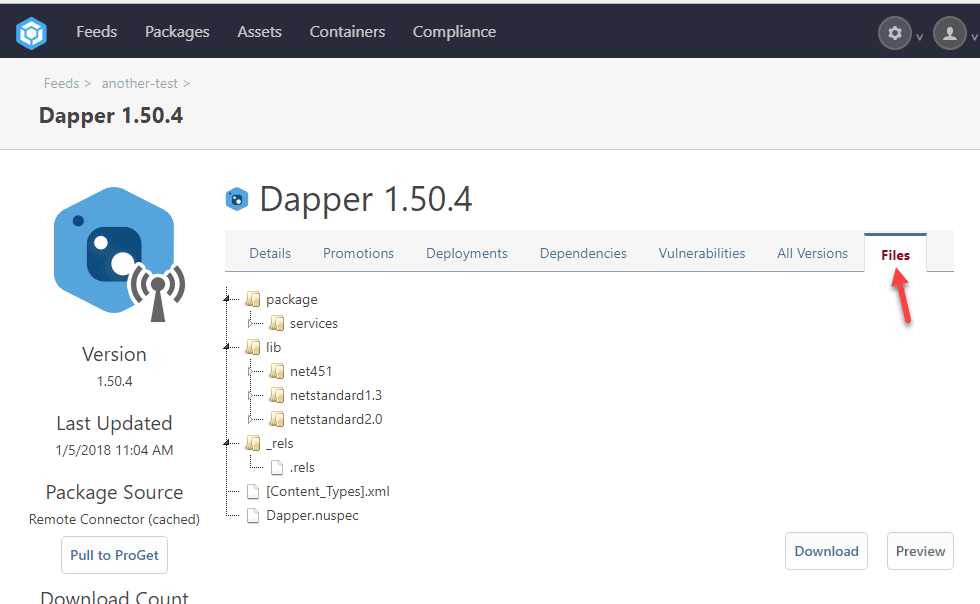Follow the another-test breadcrumb link
The height and width of the screenshot is (604, 980).
[x=140, y=83]
